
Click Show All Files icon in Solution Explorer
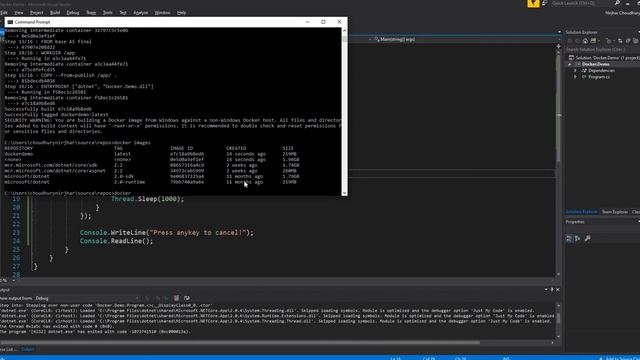click(x=636, y=41)
